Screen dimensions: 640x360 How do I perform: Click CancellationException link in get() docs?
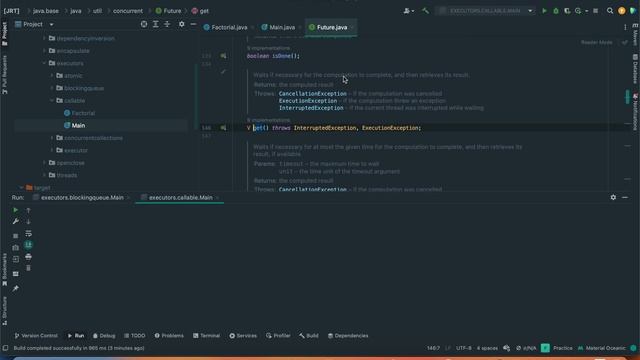pyautogui.click(x=313, y=93)
